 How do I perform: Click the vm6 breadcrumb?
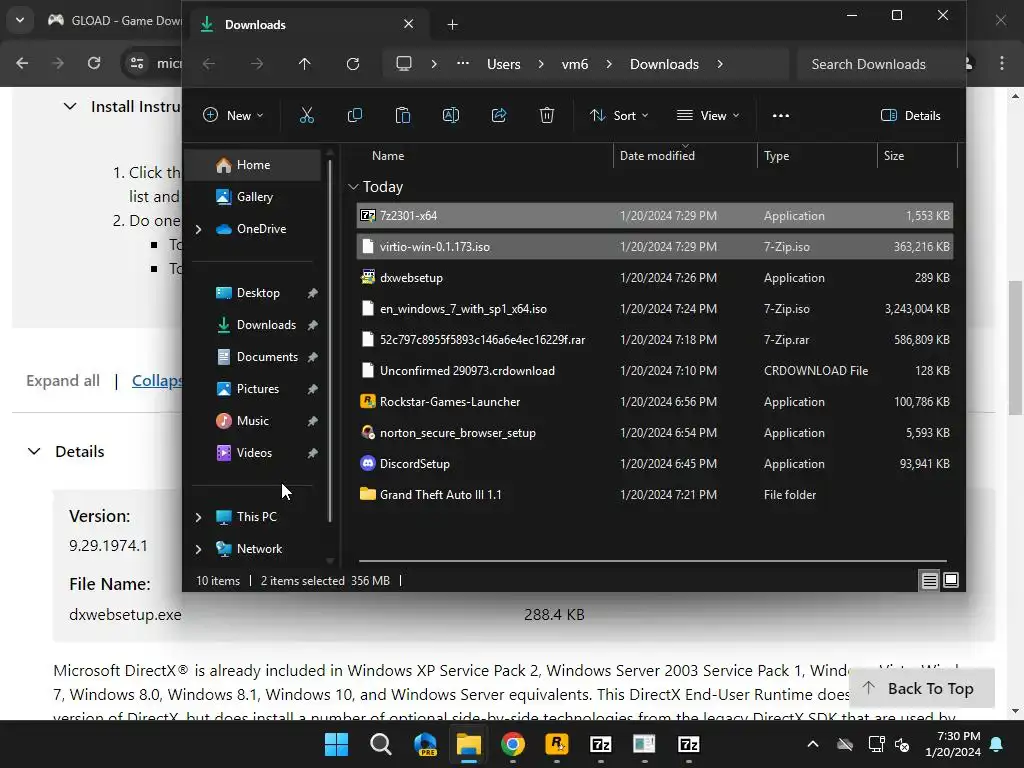pyautogui.click(x=575, y=64)
